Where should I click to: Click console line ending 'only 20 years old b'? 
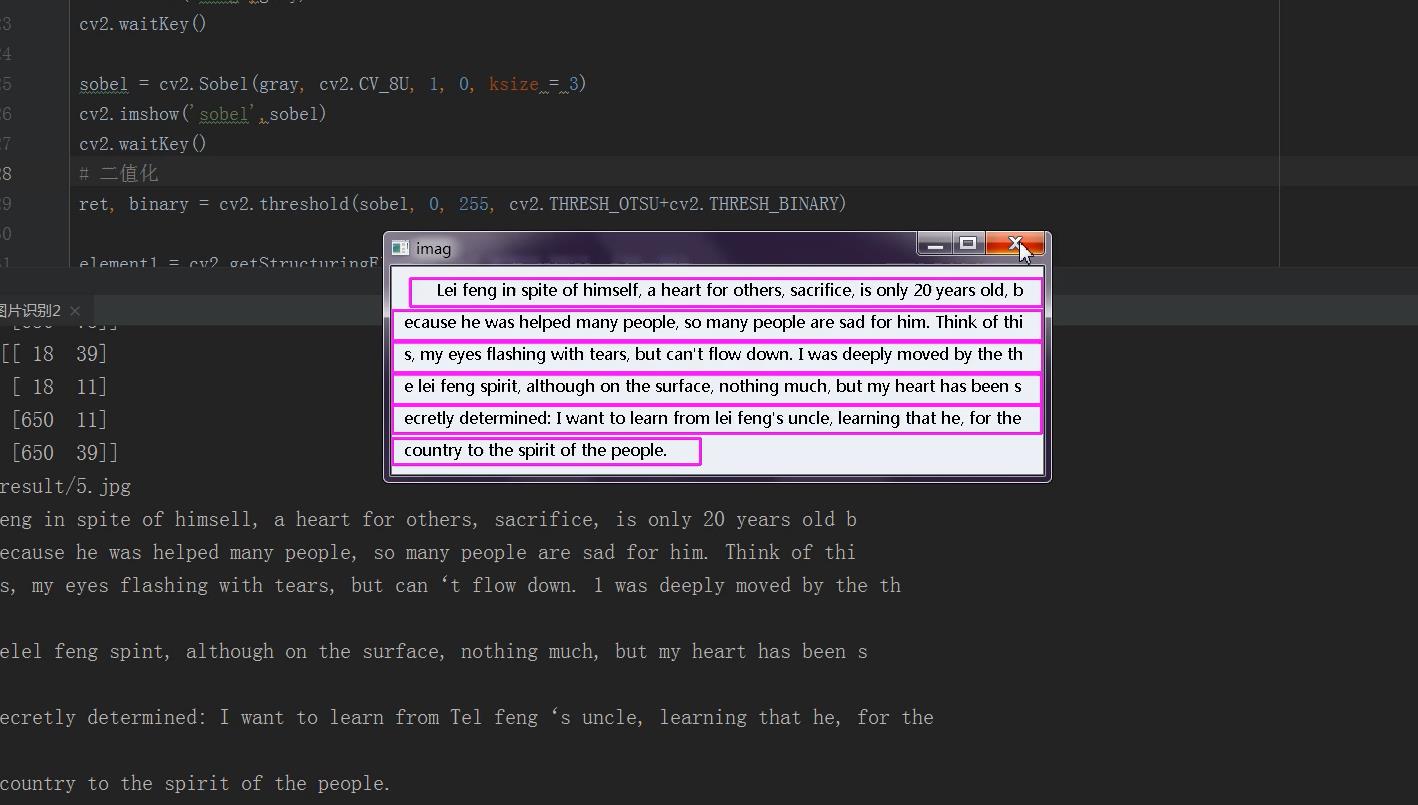[x=428, y=520]
